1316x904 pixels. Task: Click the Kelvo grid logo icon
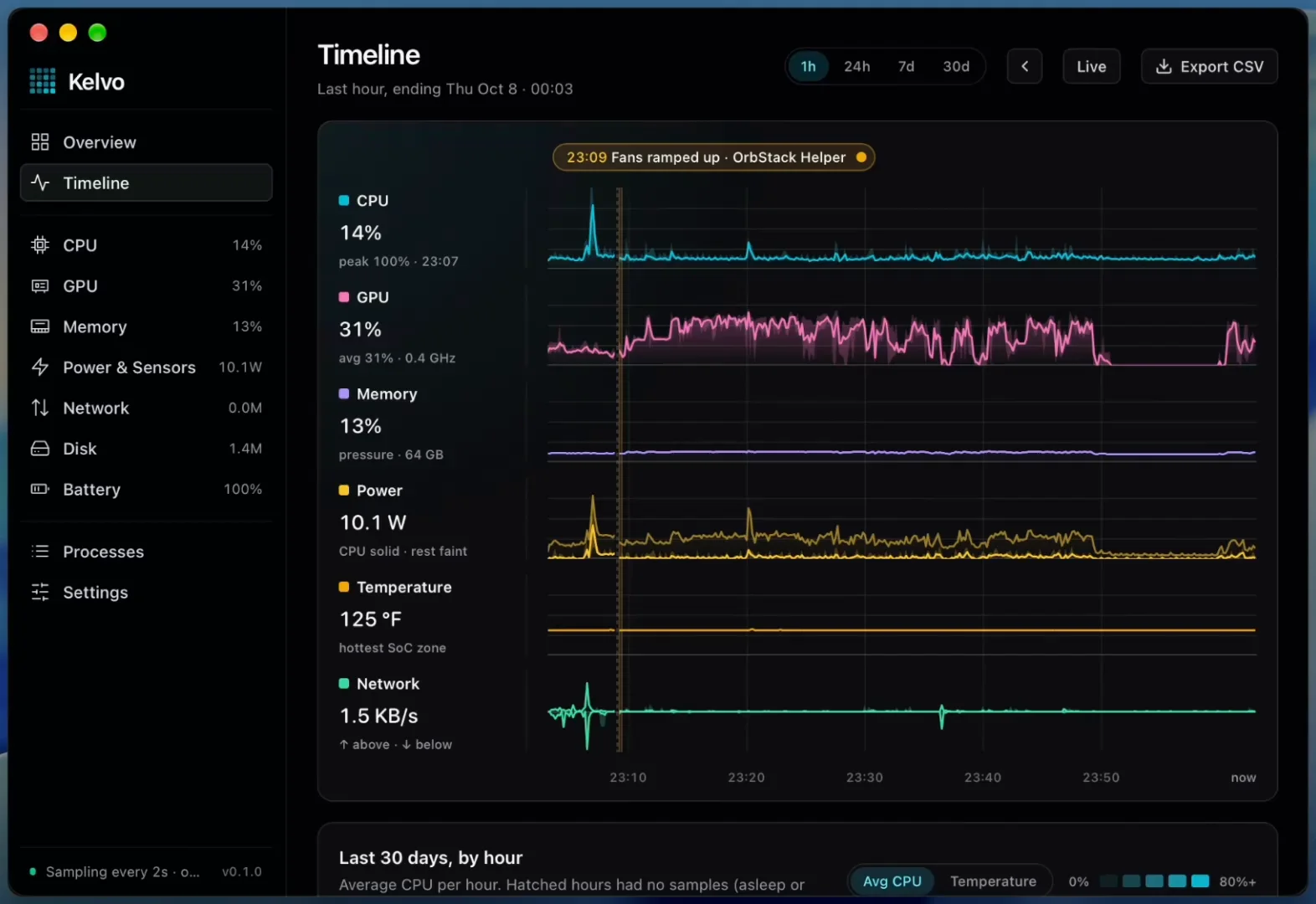point(43,81)
